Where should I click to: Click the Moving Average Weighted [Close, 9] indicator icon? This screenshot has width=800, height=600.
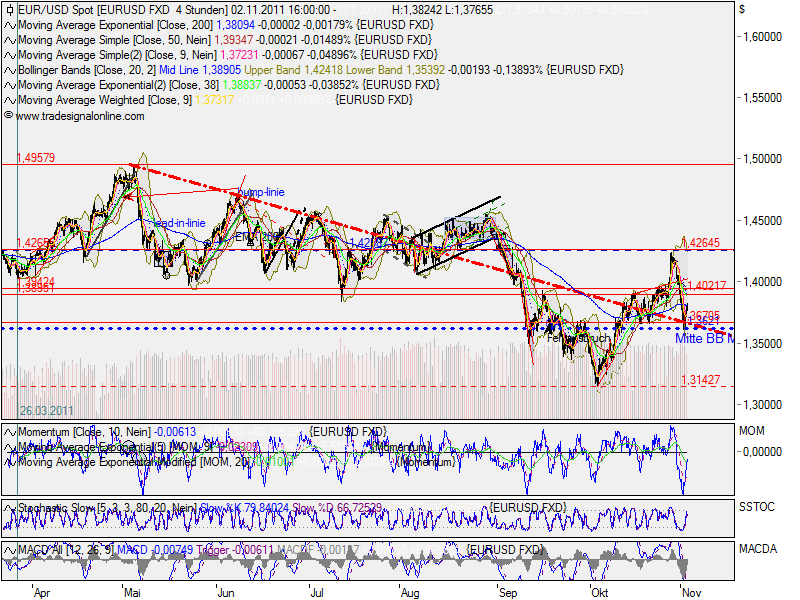click(x=10, y=100)
